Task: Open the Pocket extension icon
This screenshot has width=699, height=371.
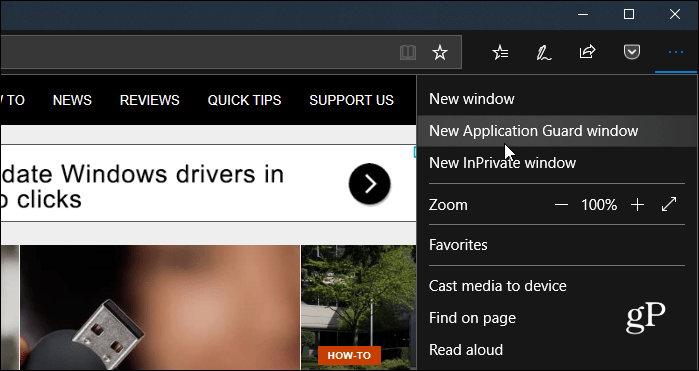Action: [632, 52]
